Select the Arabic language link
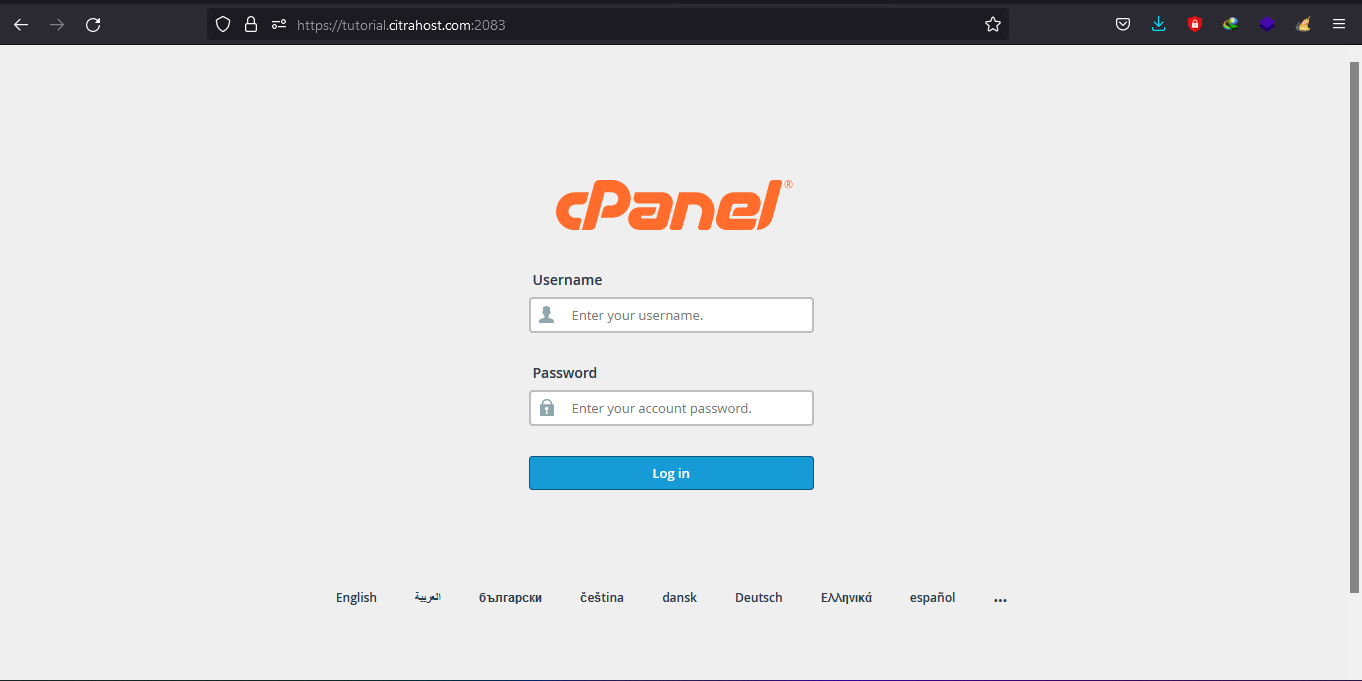 [428, 597]
